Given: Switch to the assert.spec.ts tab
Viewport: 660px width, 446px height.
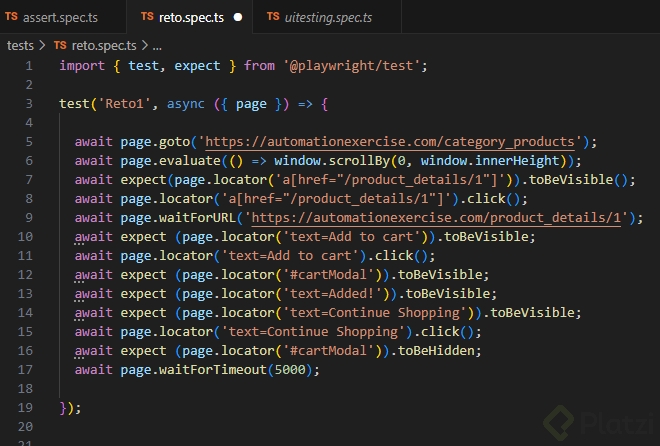Looking at the screenshot, I should 63,17.
